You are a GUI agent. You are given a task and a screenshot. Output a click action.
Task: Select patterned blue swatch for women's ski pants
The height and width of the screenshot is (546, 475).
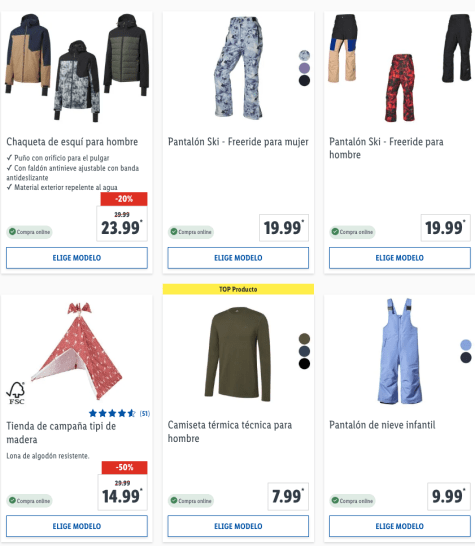pyautogui.click(x=304, y=55)
